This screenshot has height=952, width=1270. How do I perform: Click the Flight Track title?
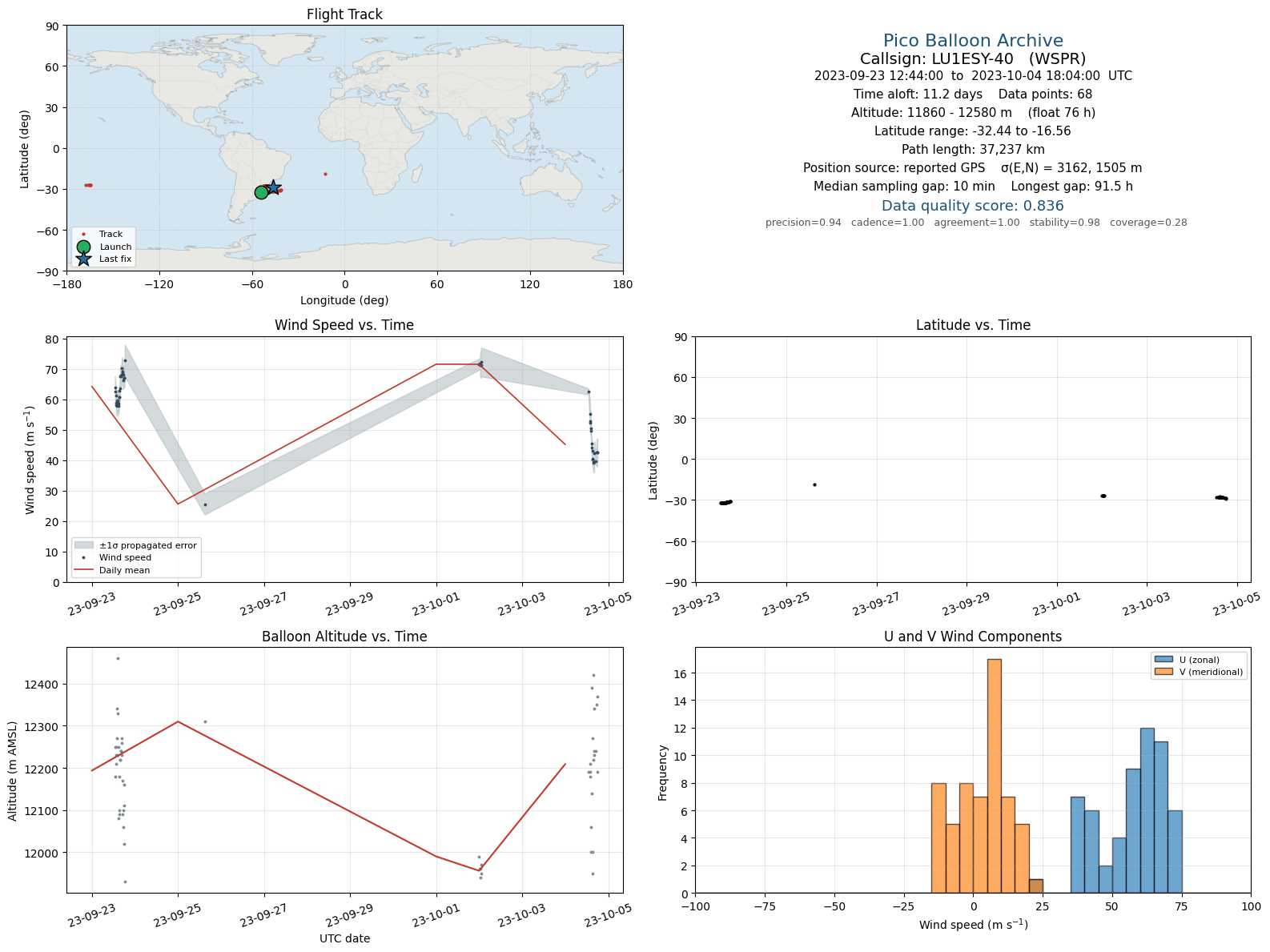[344, 14]
